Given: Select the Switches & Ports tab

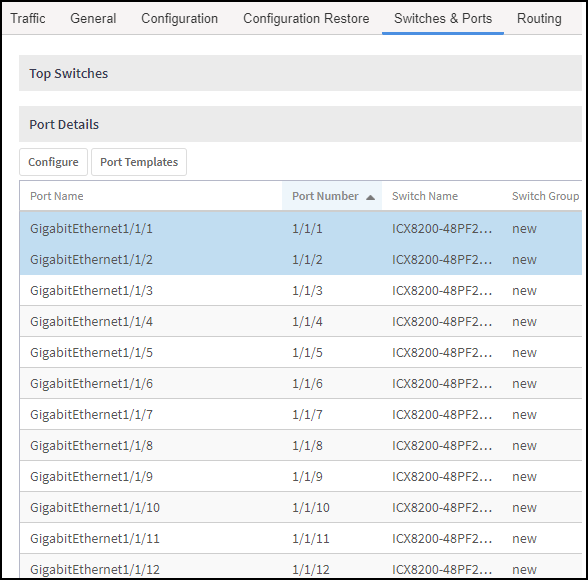Looking at the screenshot, I should (443, 18).
